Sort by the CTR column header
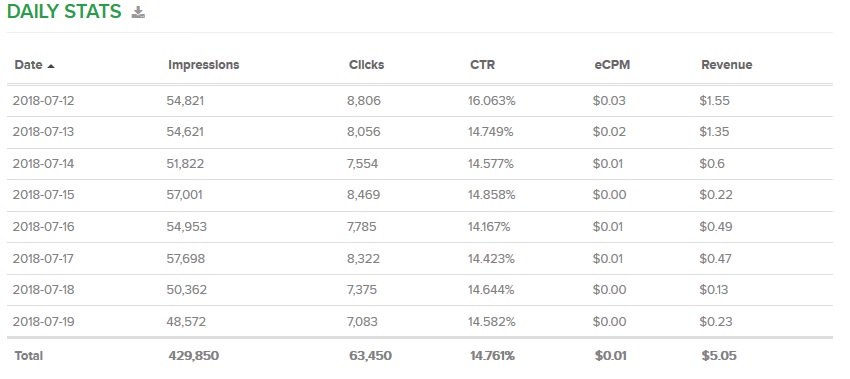The width and height of the screenshot is (850, 379). coord(482,65)
